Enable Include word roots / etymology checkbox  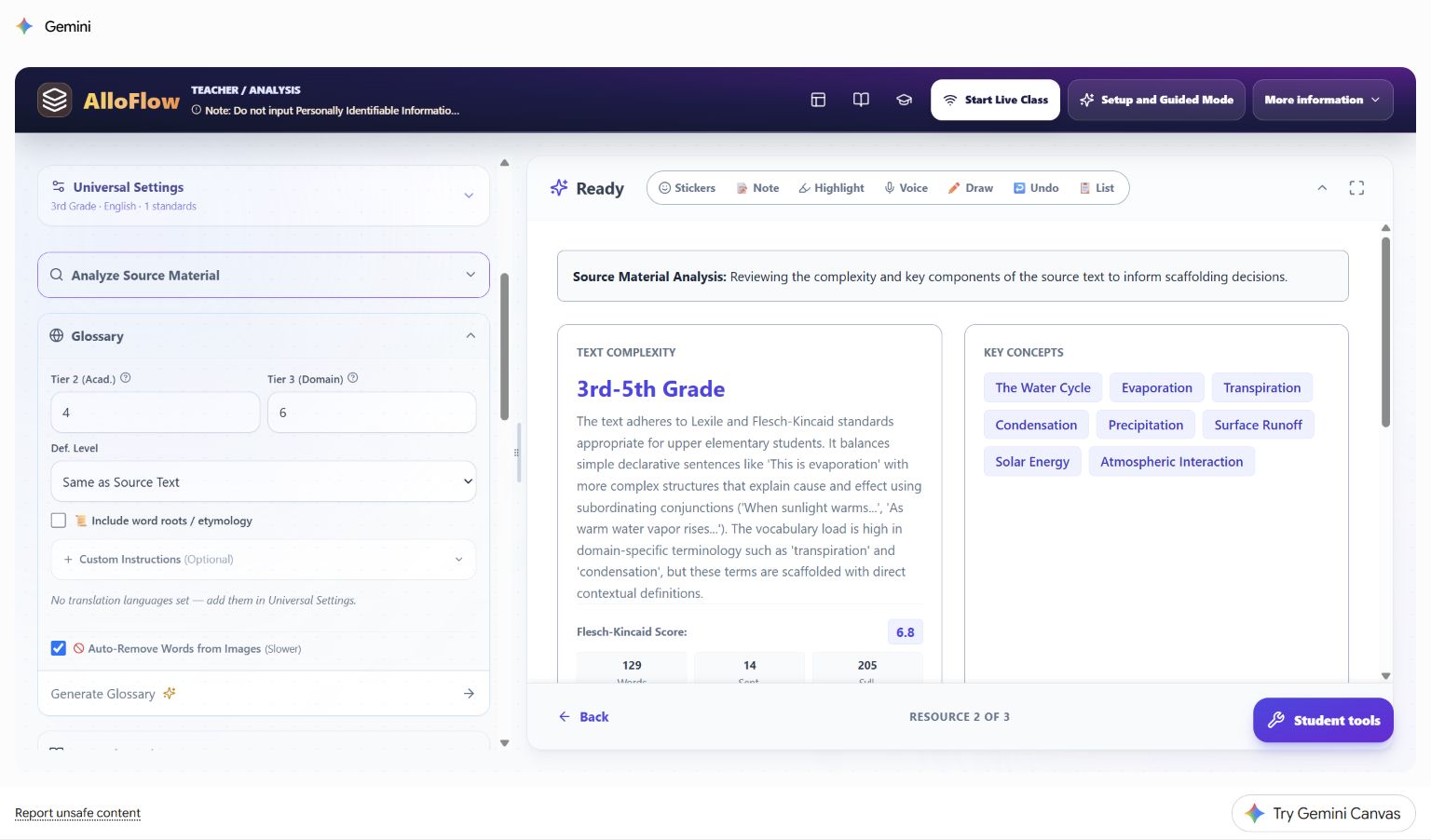59,521
